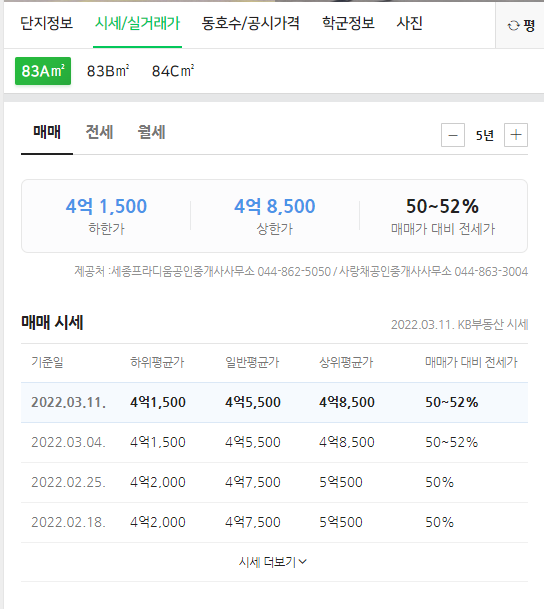Select the 2022.03.04. date row

coord(275,442)
